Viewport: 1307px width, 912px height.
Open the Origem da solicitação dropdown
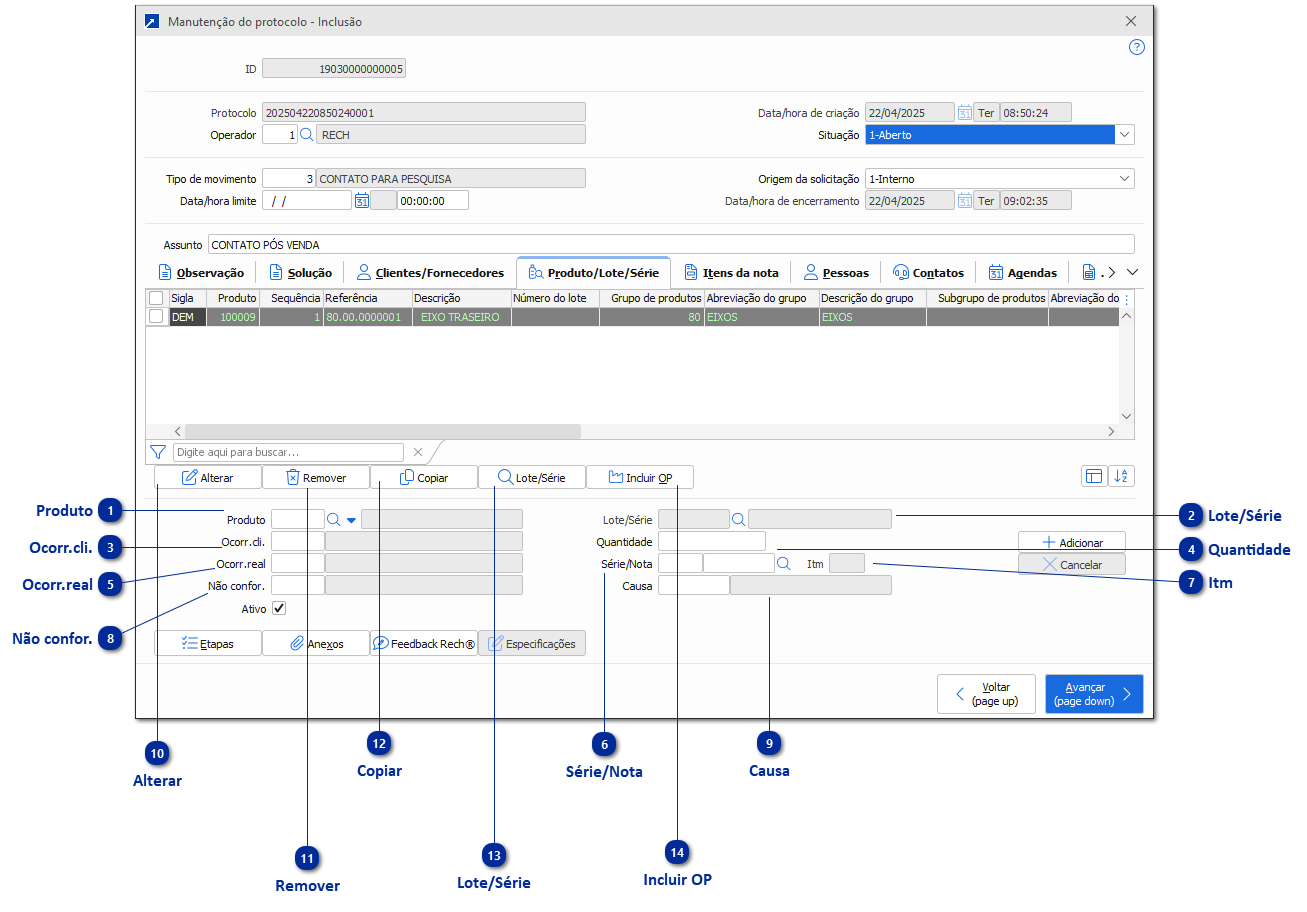tap(1125, 179)
